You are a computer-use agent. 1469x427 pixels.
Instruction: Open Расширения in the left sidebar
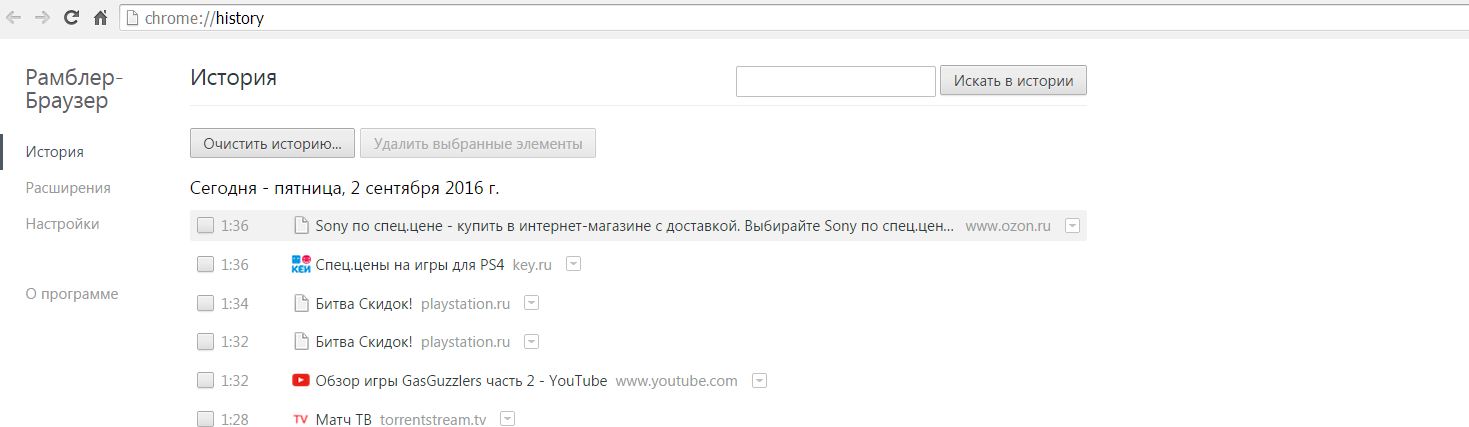pyautogui.click(x=68, y=188)
